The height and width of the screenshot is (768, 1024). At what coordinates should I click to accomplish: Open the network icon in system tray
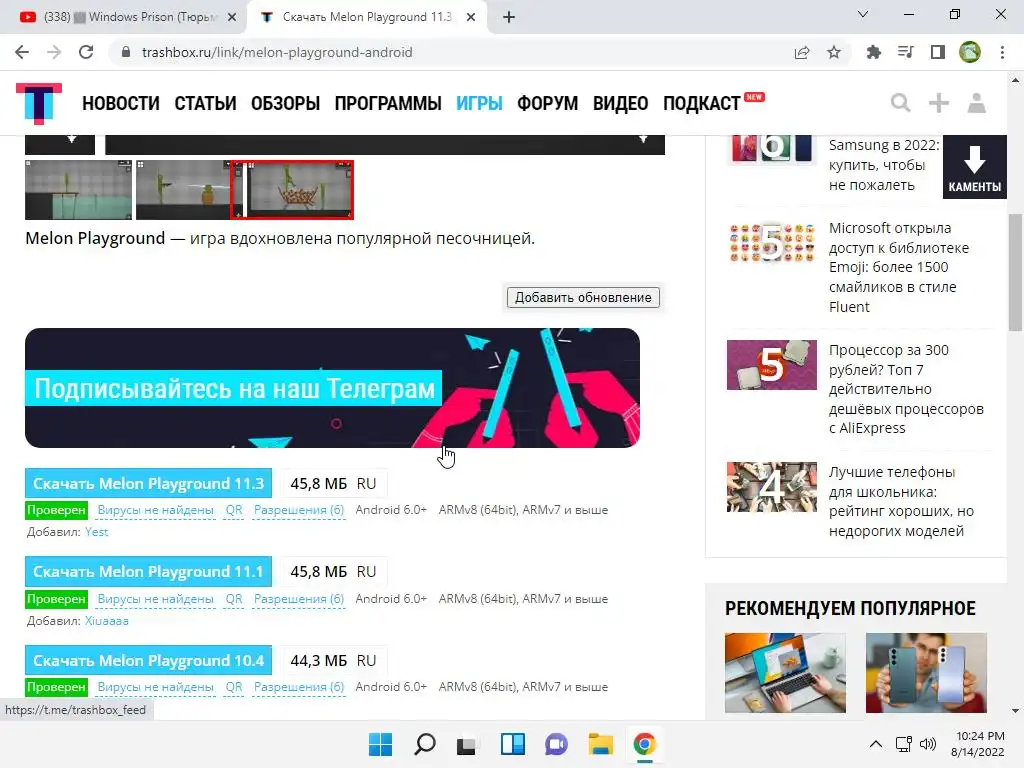[x=904, y=744]
